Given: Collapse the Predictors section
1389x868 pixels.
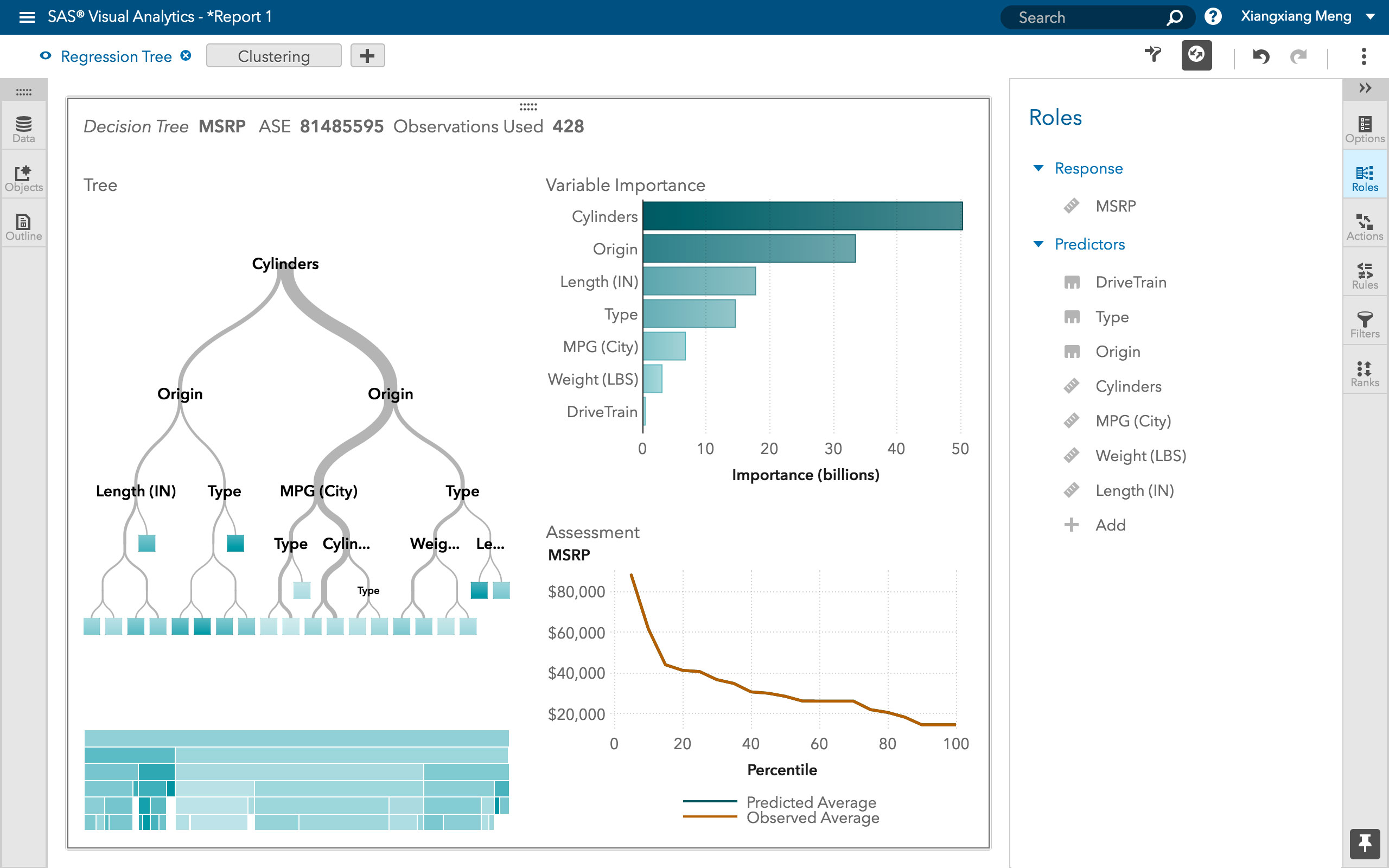Looking at the screenshot, I should [x=1038, y=244].
